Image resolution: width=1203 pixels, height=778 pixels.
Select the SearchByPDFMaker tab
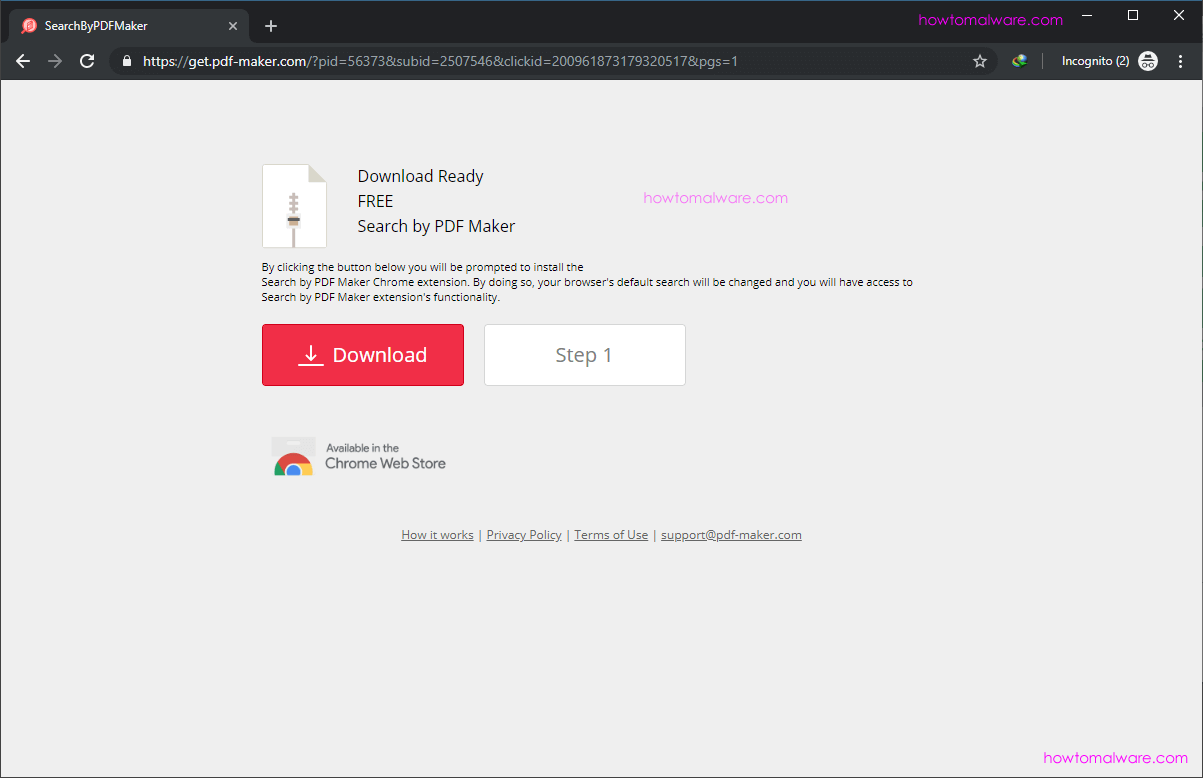pos(127,26)
